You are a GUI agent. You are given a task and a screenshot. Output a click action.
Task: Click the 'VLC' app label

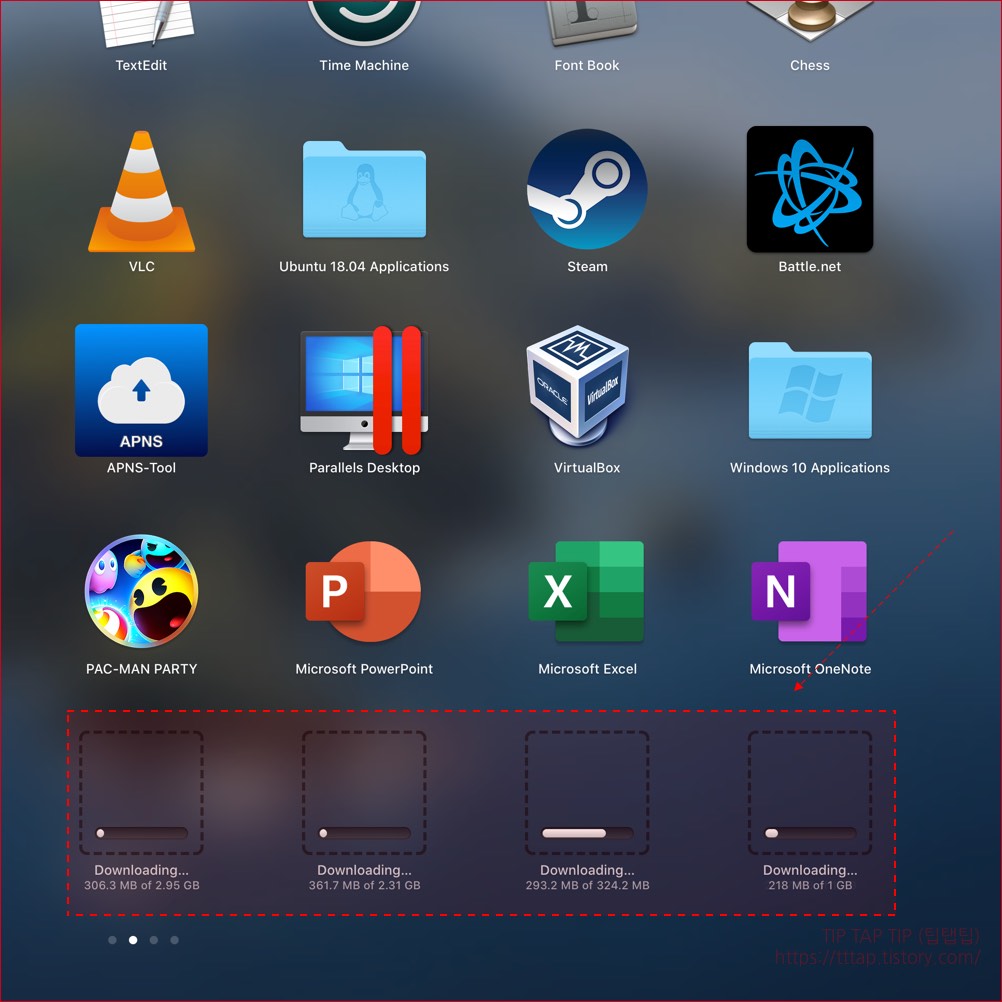click(x=142, y=266)
